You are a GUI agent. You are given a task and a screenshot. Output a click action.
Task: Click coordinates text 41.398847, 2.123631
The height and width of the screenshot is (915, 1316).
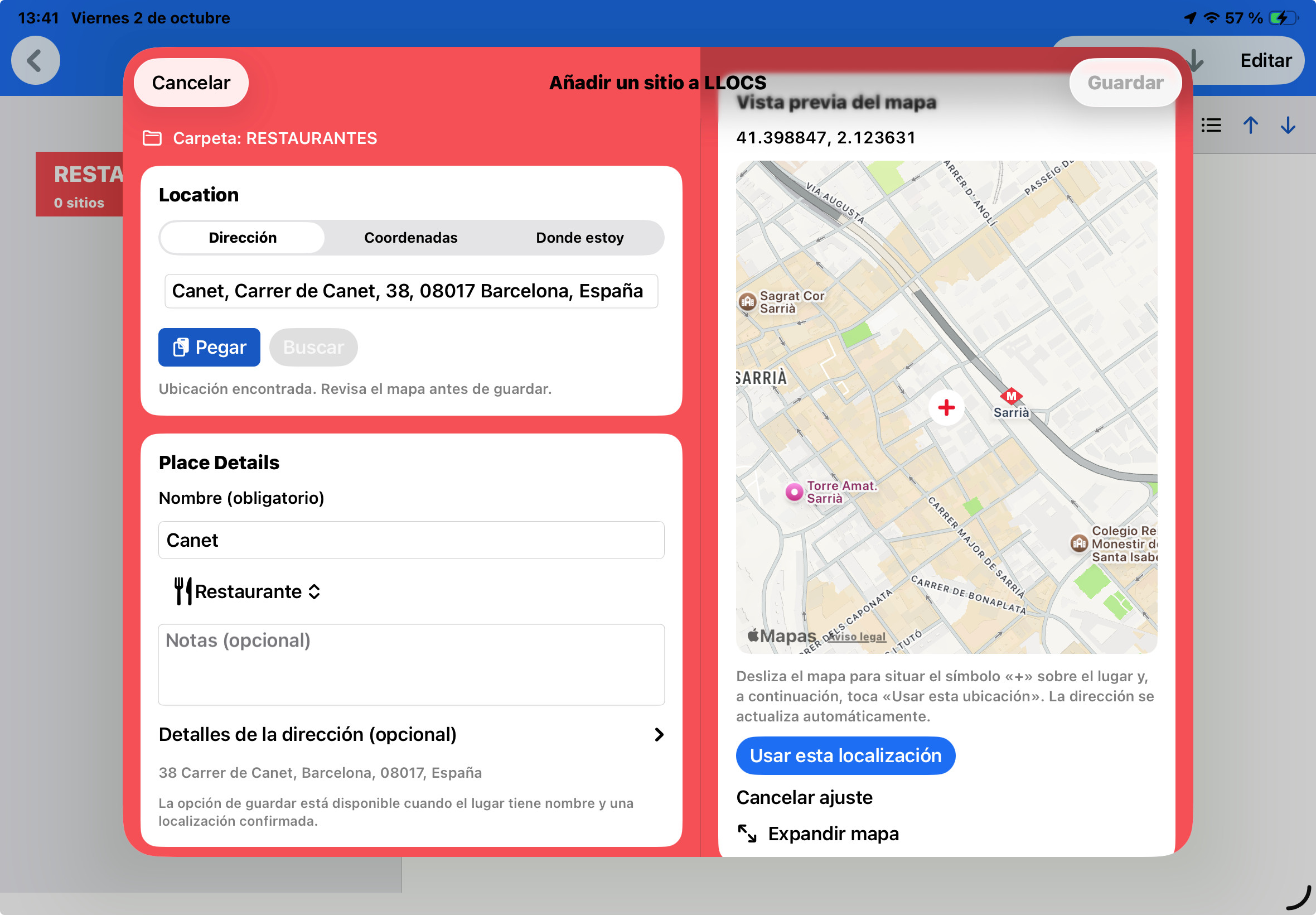point(826,138)
